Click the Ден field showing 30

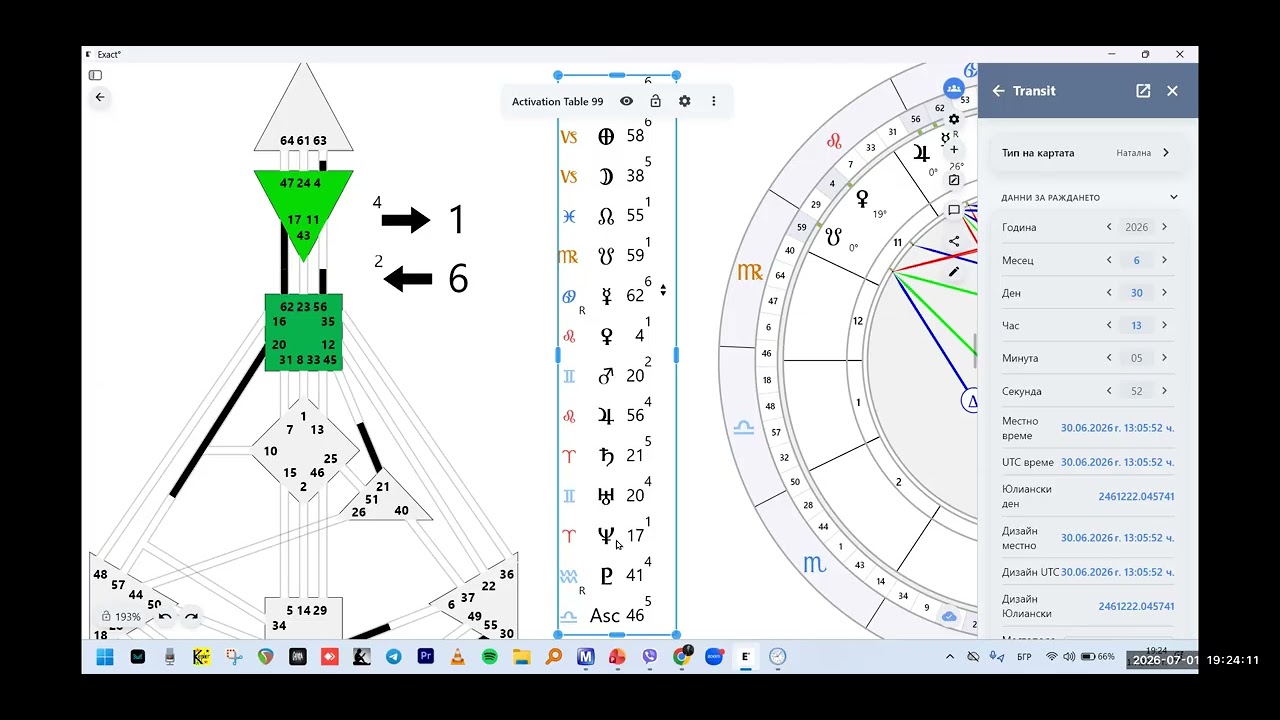(1136, 293)
